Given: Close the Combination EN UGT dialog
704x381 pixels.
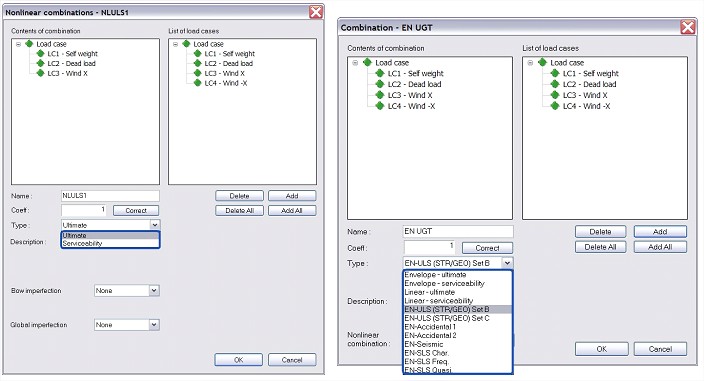Looking at the screenshot, I should click(x=688, y=27).
